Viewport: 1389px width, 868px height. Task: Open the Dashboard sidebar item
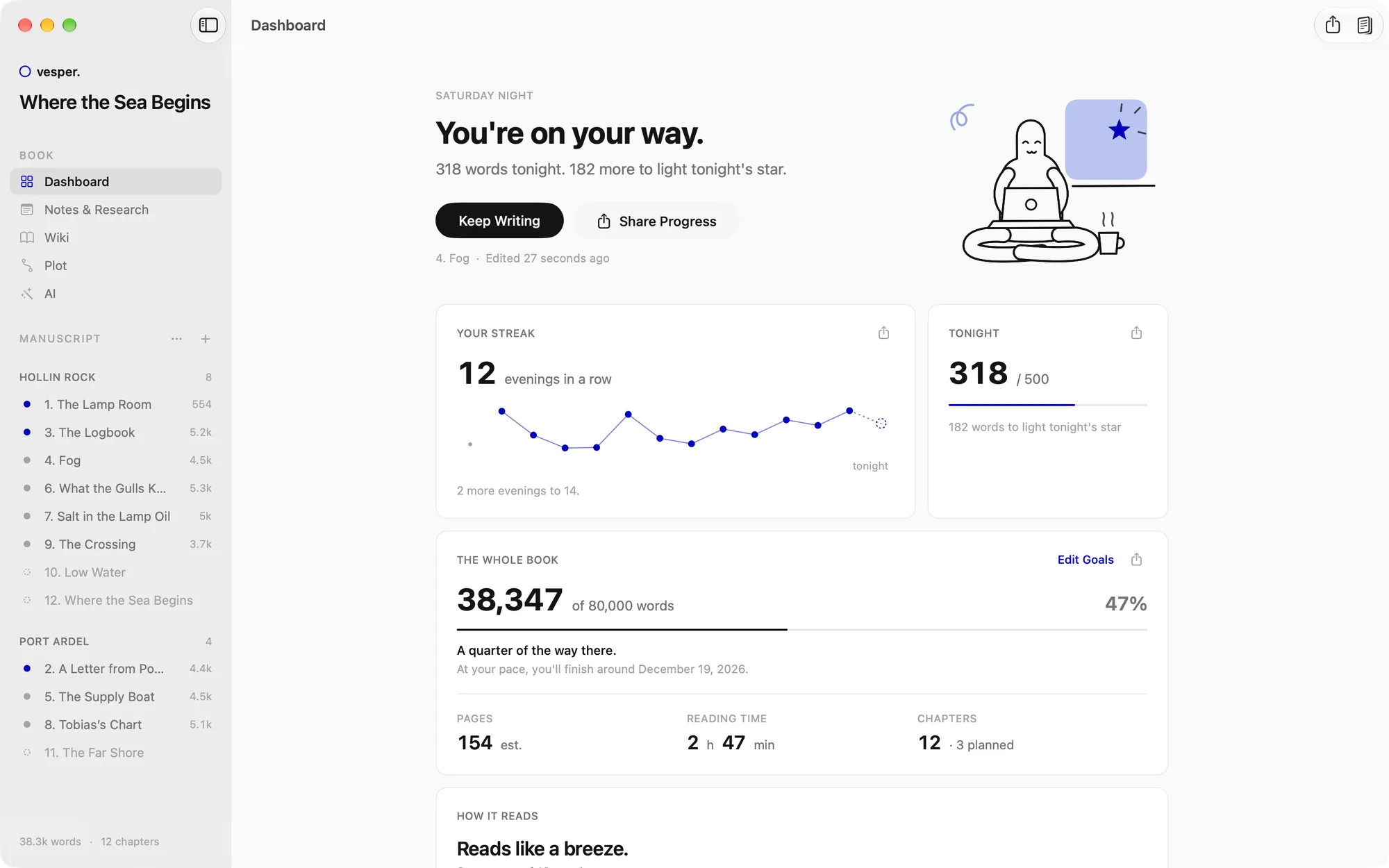click(x=116, y=181)
